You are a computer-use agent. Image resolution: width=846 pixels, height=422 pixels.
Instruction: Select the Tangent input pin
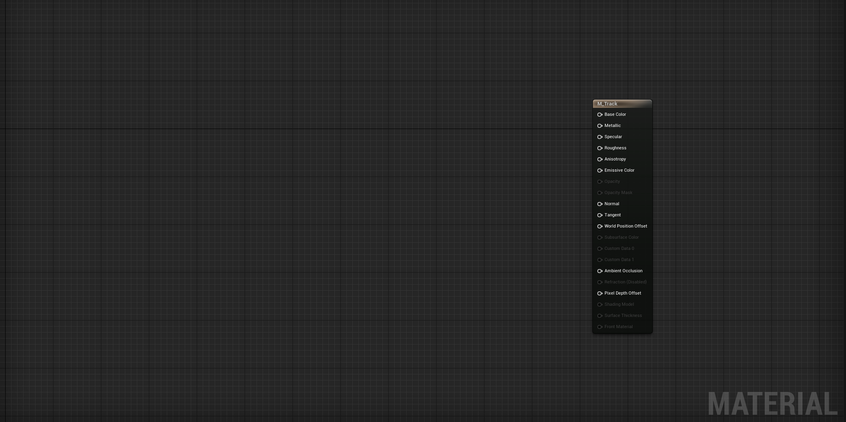[600, 215]
